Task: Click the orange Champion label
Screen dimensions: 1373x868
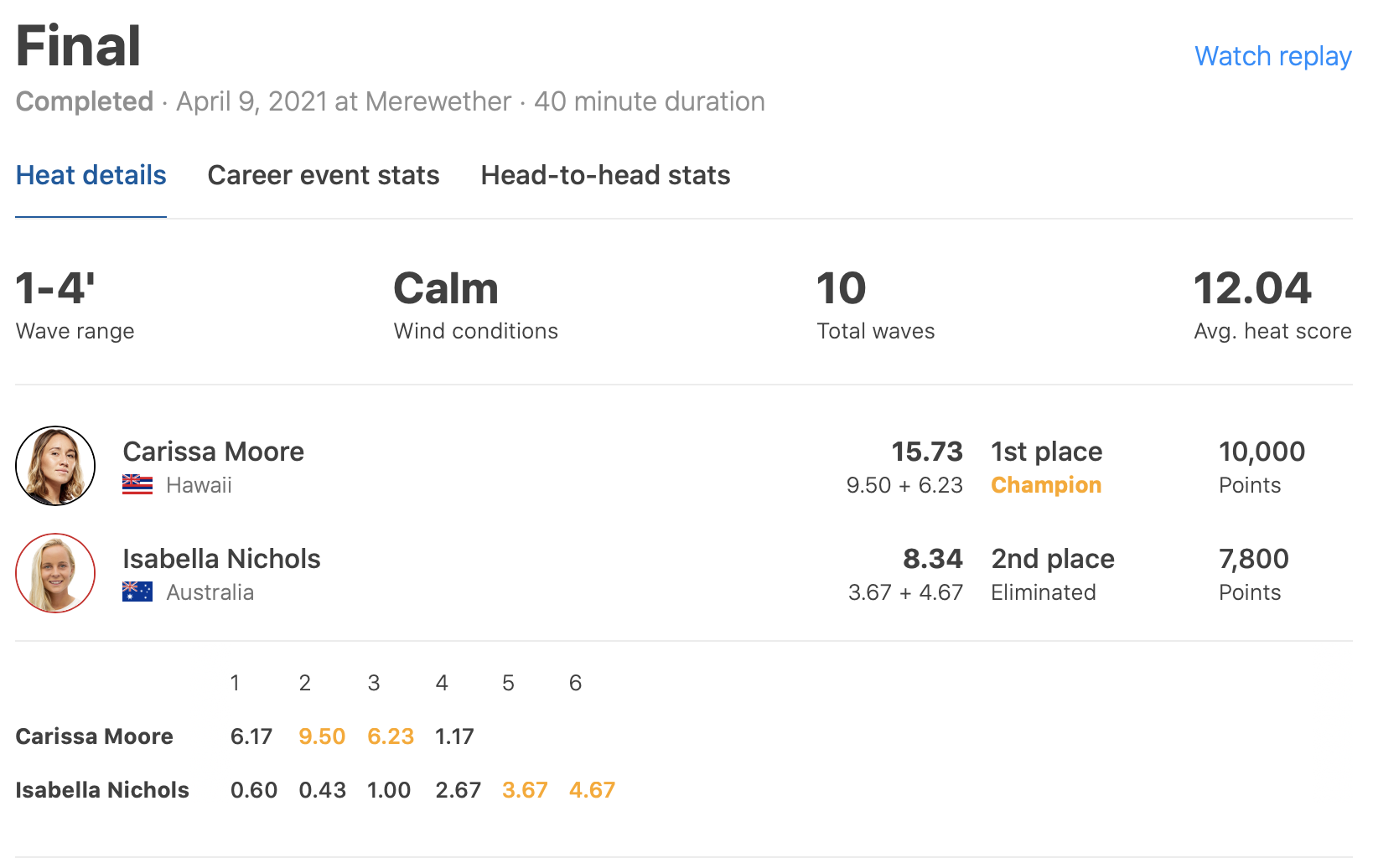Action: 1046,485
